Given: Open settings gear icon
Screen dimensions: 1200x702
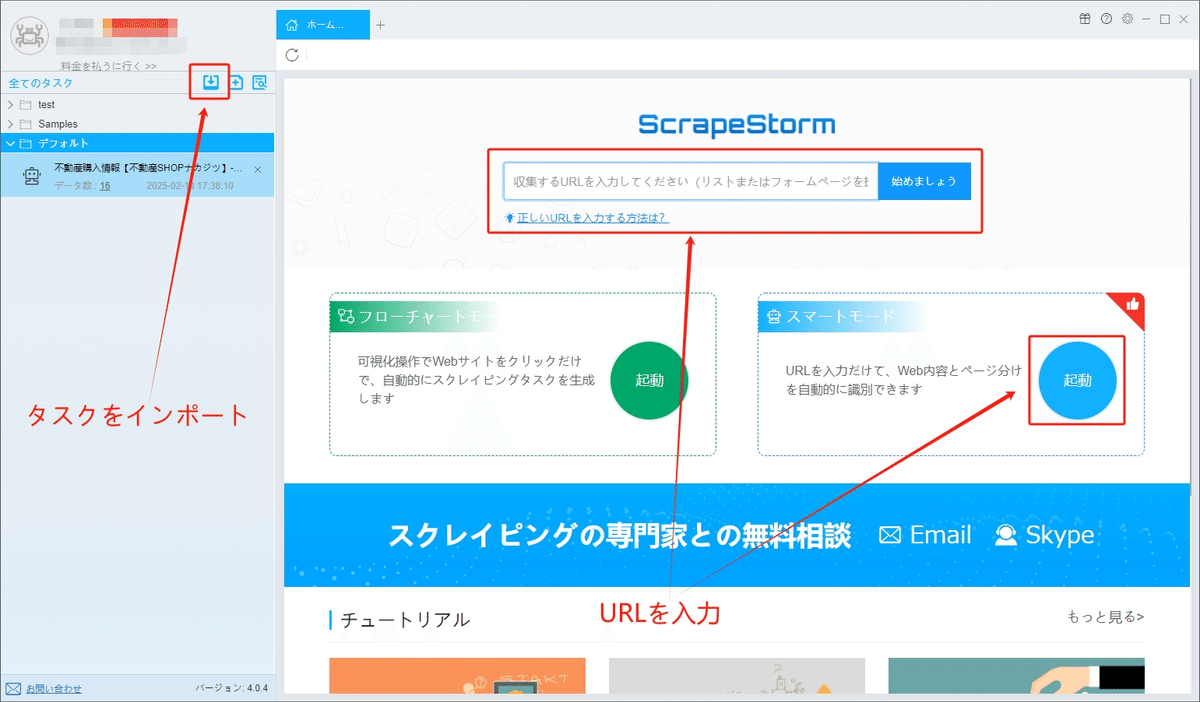Looking at the screenshot, I should tap(1127, 19).
